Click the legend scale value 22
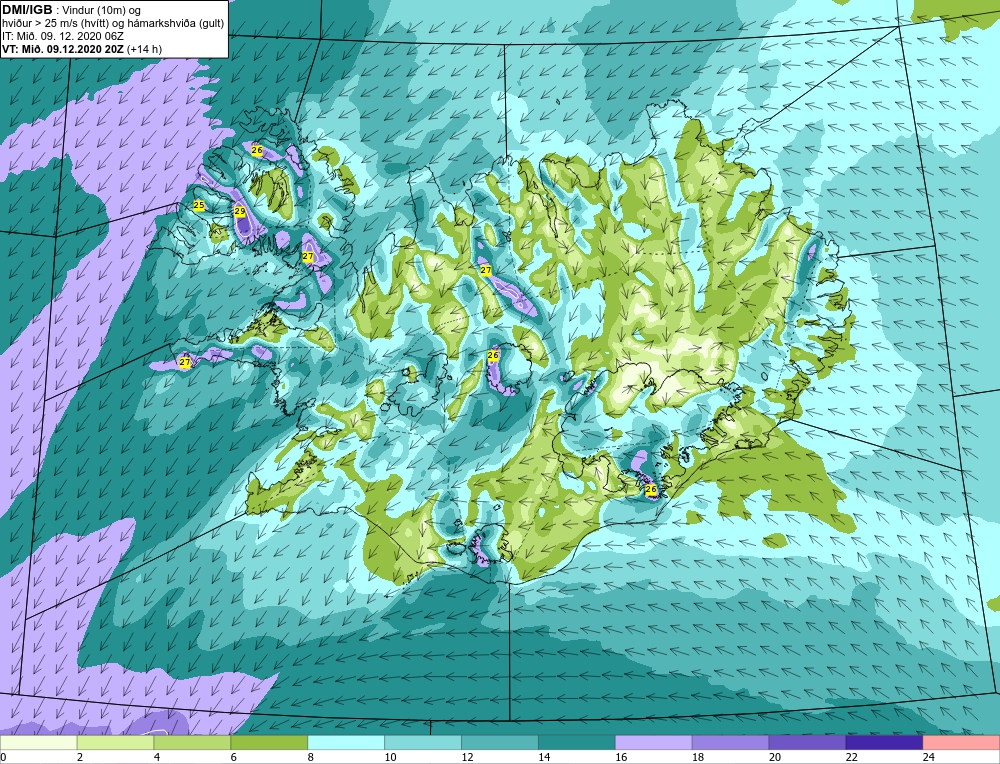The width and height of the screenshot is (1000, 764). tap(851, 757)
